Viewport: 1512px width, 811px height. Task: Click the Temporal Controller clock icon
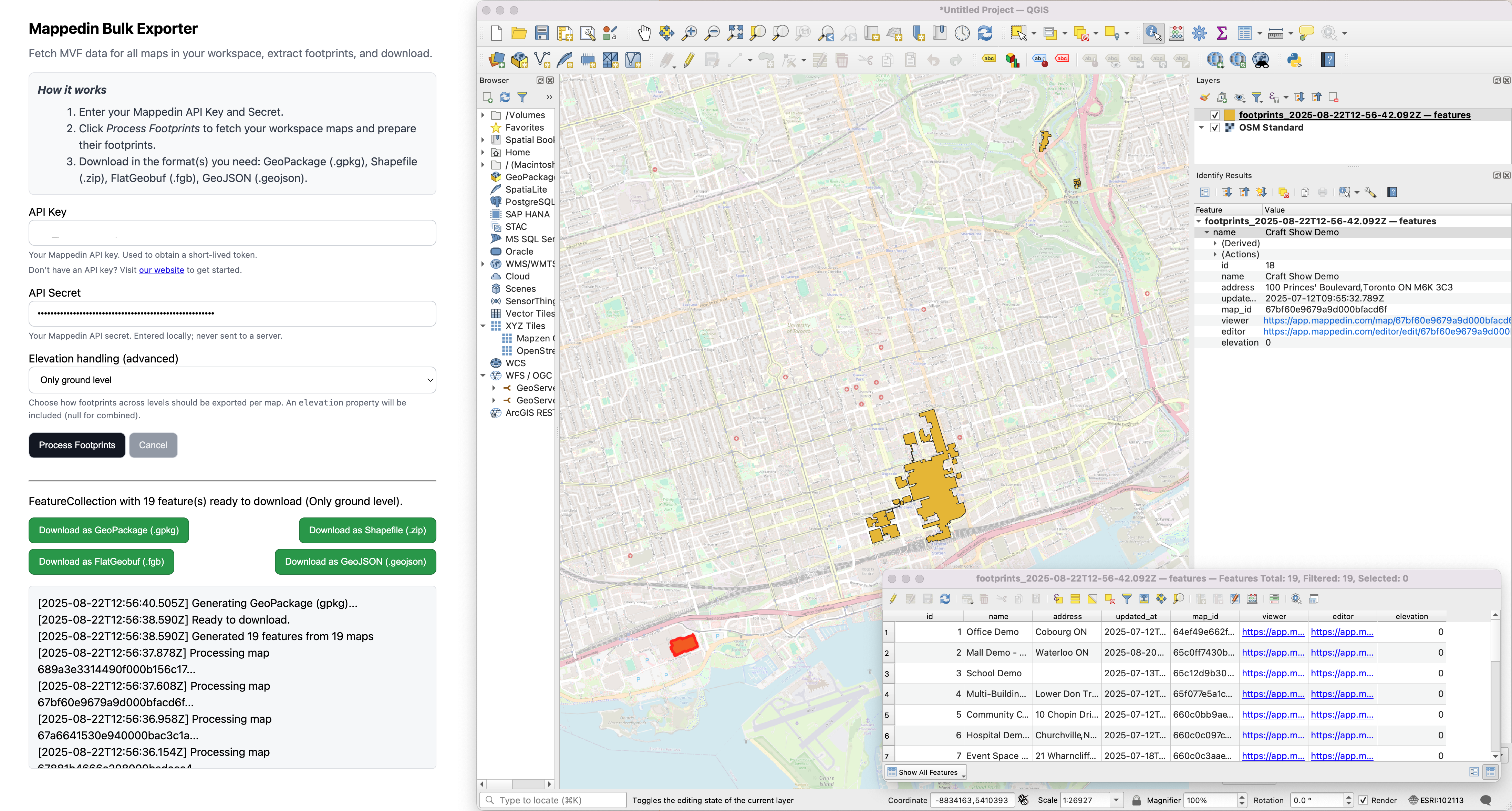[x=962, y=33]
